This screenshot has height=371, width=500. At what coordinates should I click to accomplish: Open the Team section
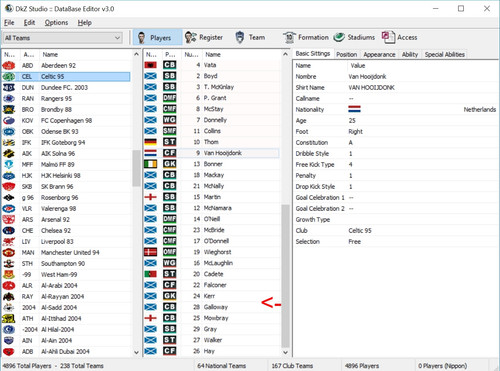[250, 37]
